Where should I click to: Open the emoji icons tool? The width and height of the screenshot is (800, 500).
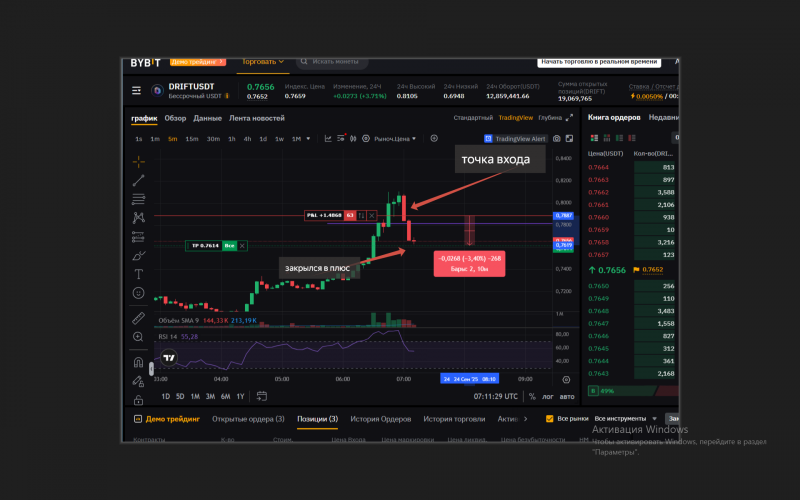tap(138, 293)
